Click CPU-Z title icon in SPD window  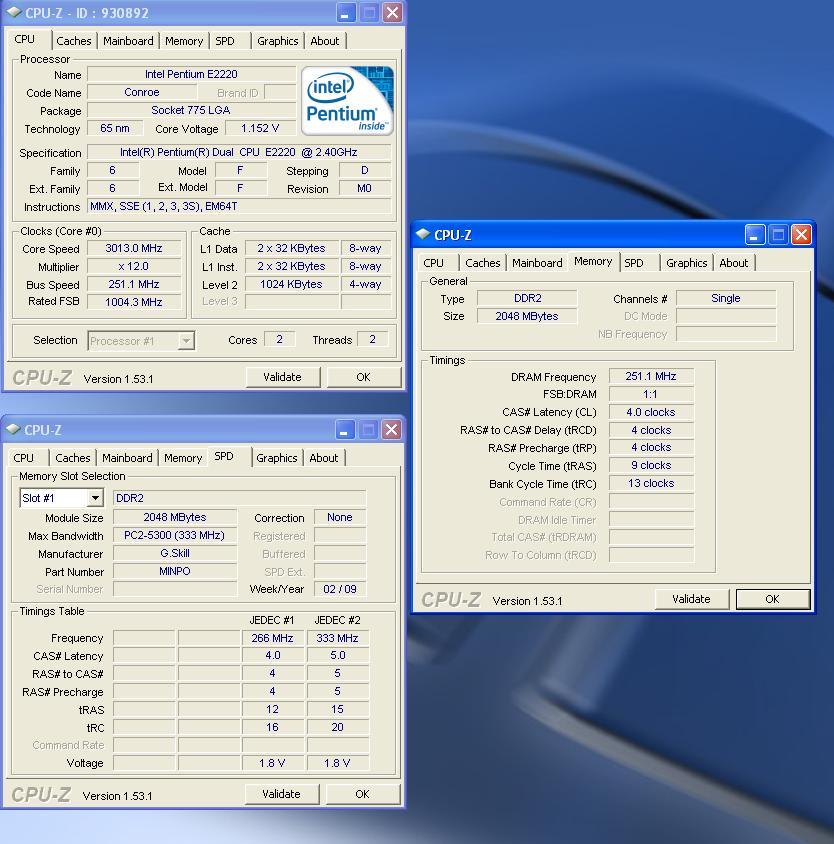click(x=13, y=430)
